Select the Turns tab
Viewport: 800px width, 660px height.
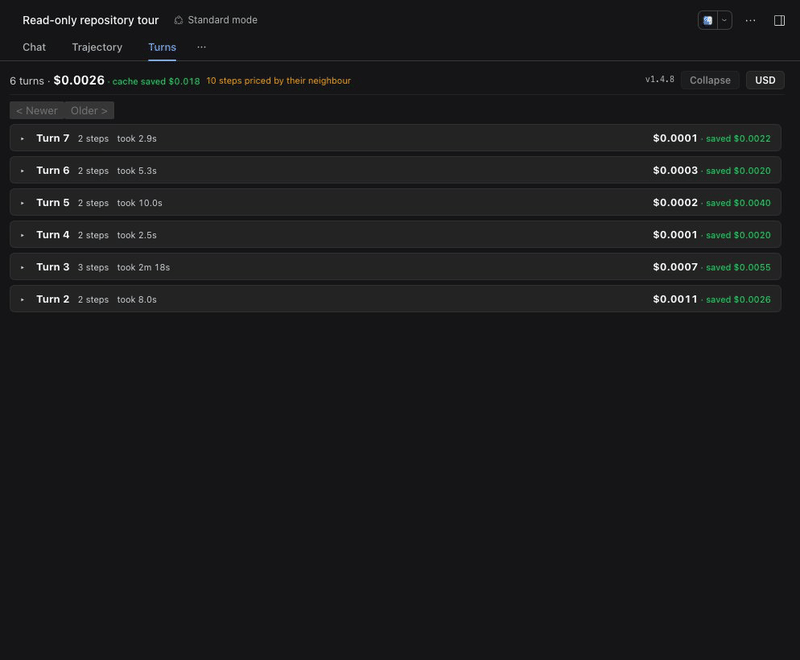tap(162, 47)
